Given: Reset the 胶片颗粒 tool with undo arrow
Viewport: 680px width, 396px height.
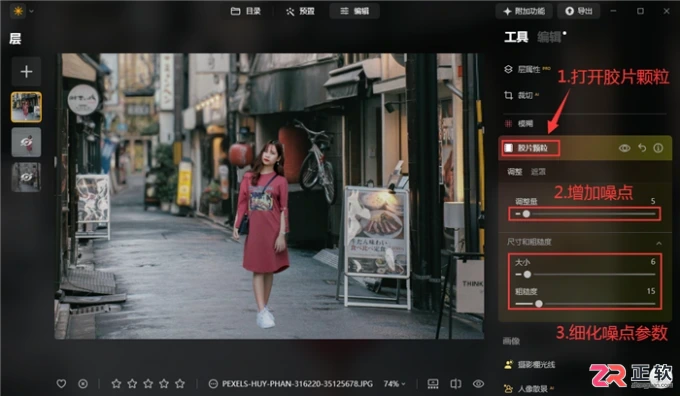Looking at the screenshot, I should 642,148.
